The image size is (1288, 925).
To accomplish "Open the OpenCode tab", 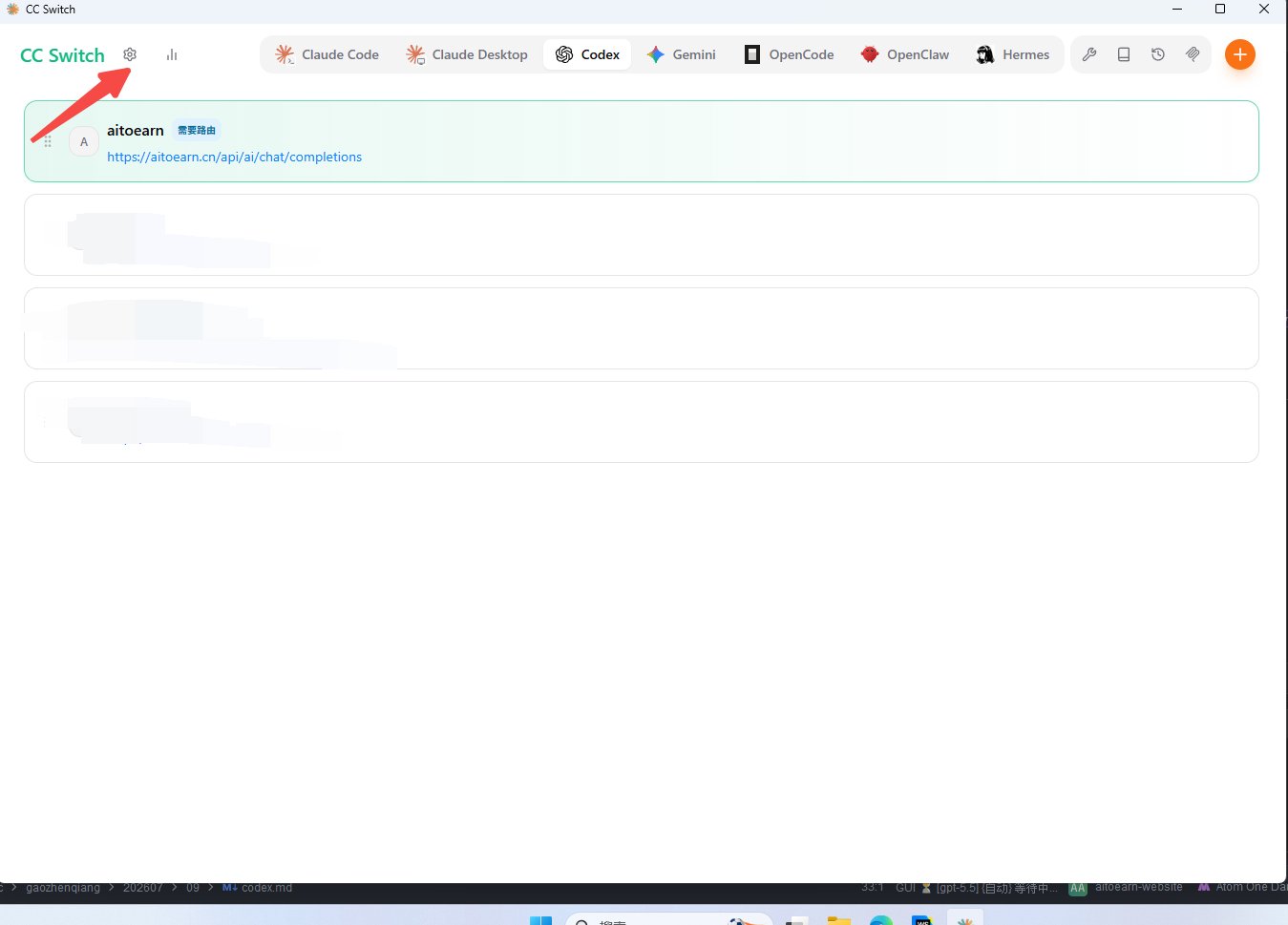I will 790,54.
